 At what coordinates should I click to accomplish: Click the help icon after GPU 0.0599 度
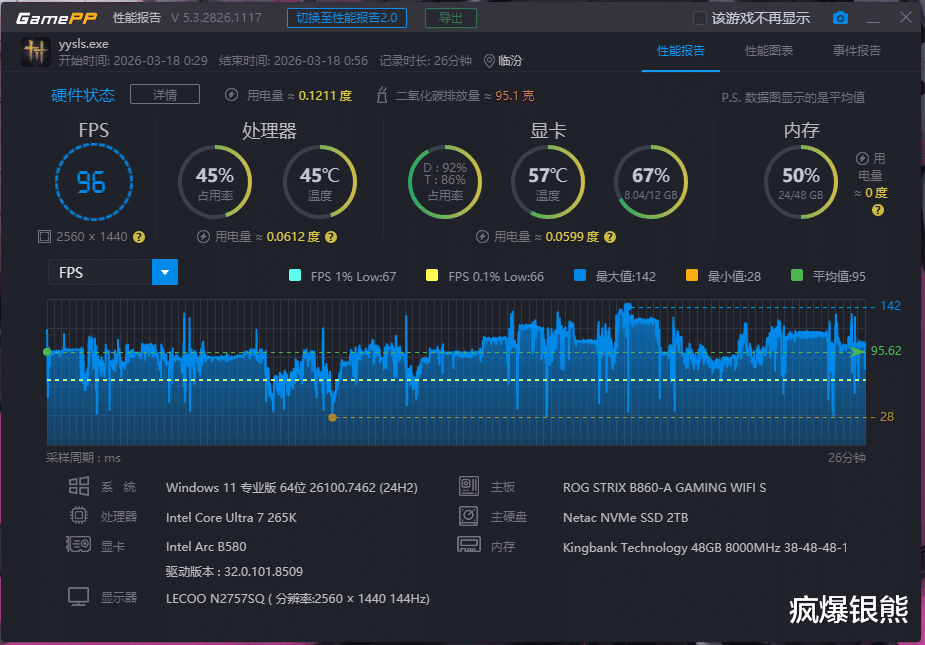[610, 237]
